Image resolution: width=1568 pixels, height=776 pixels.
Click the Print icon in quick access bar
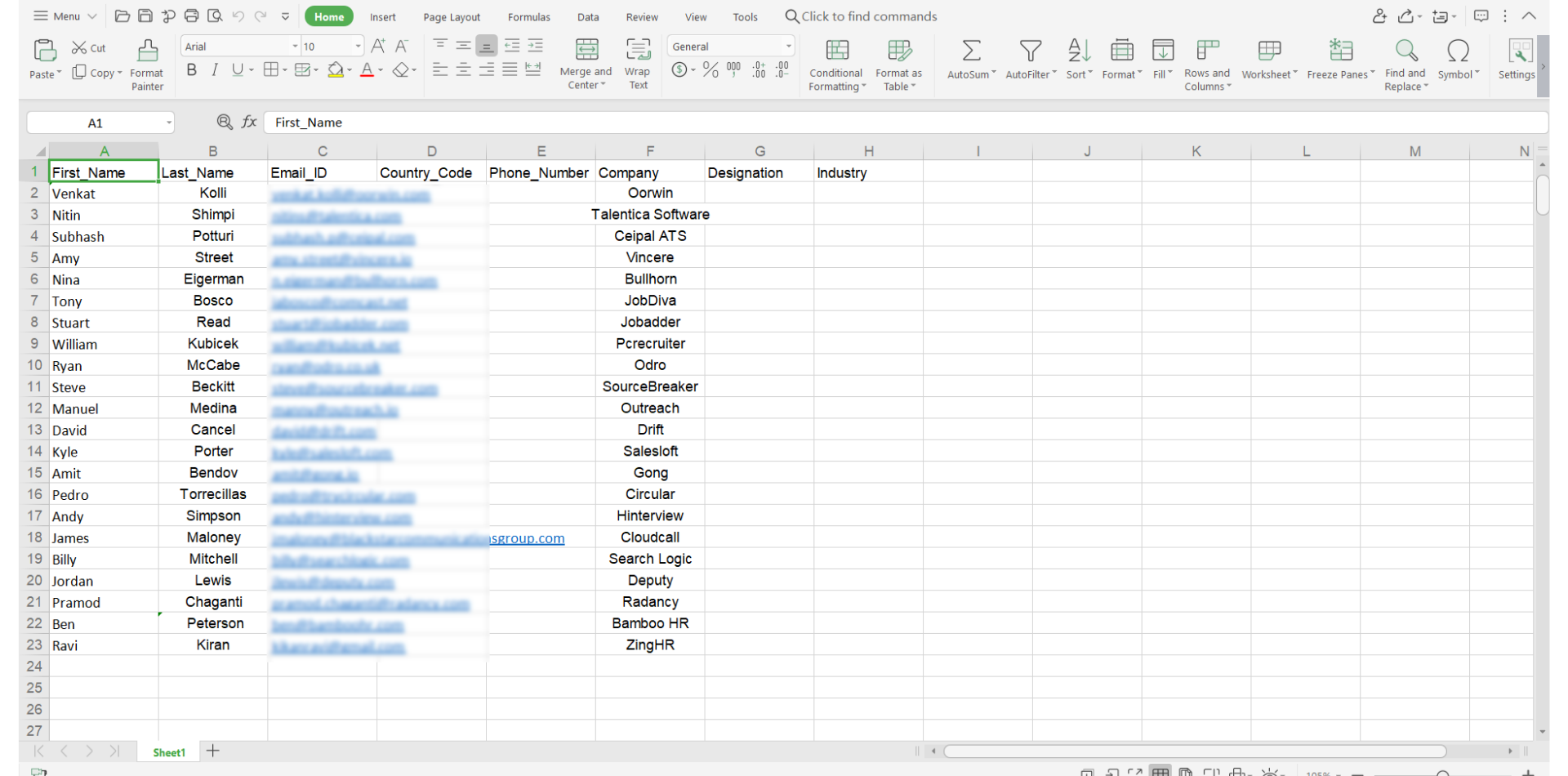click(191, 16)
